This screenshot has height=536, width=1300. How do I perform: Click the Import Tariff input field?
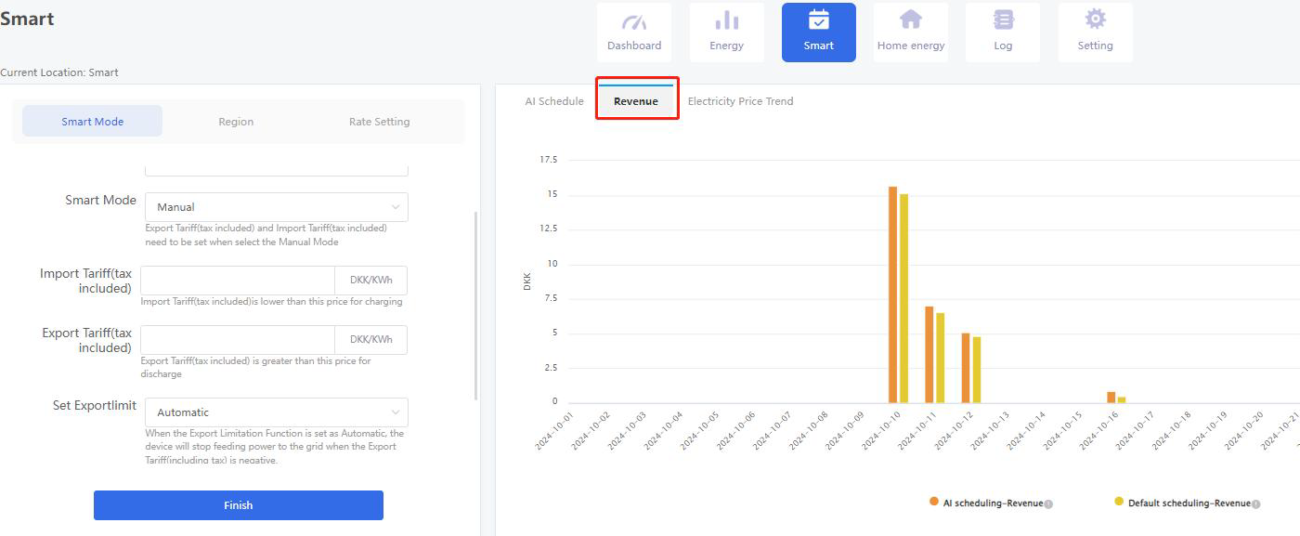coord(238,280)
